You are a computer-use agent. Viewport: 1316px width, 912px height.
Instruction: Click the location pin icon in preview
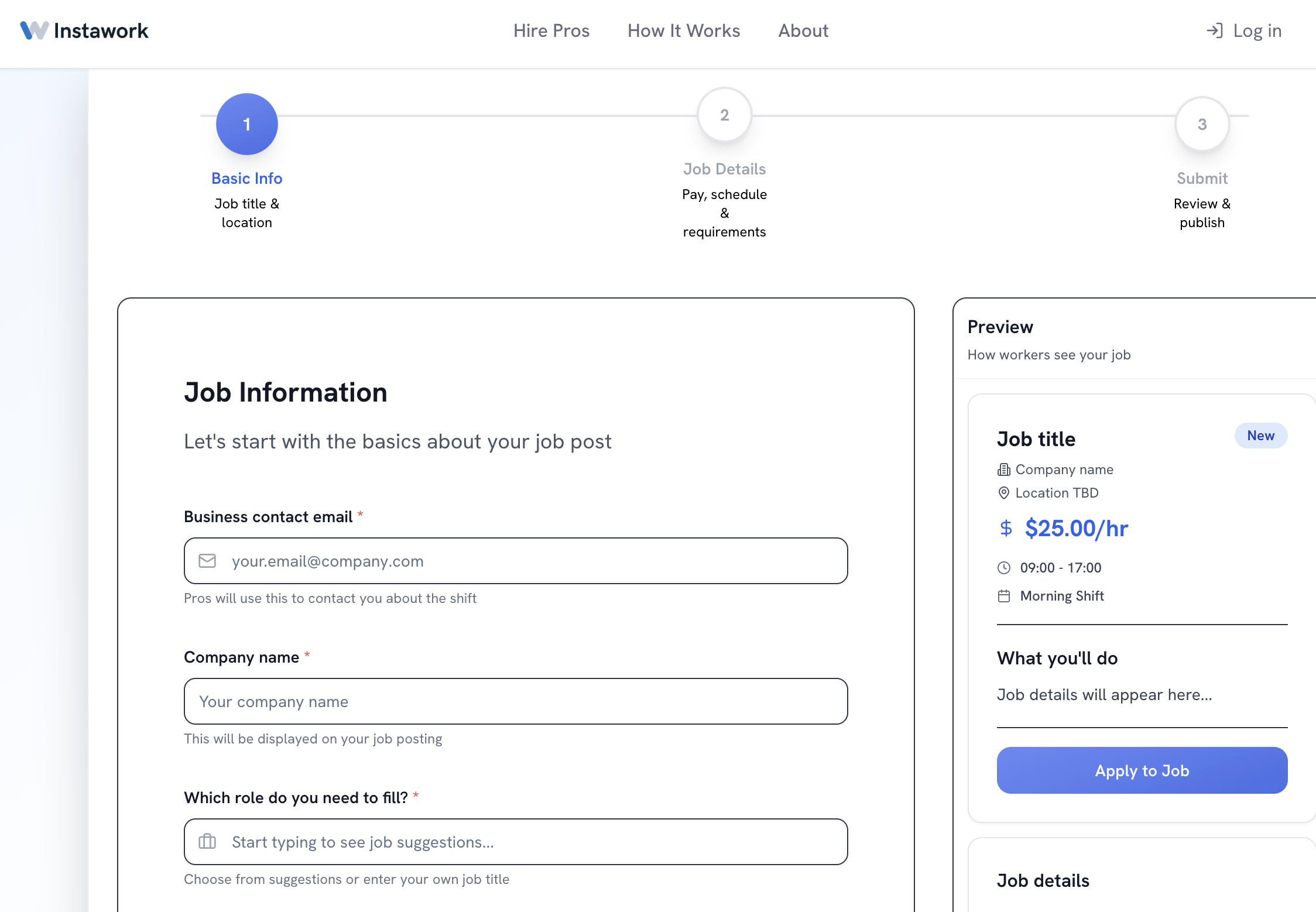1004,493
